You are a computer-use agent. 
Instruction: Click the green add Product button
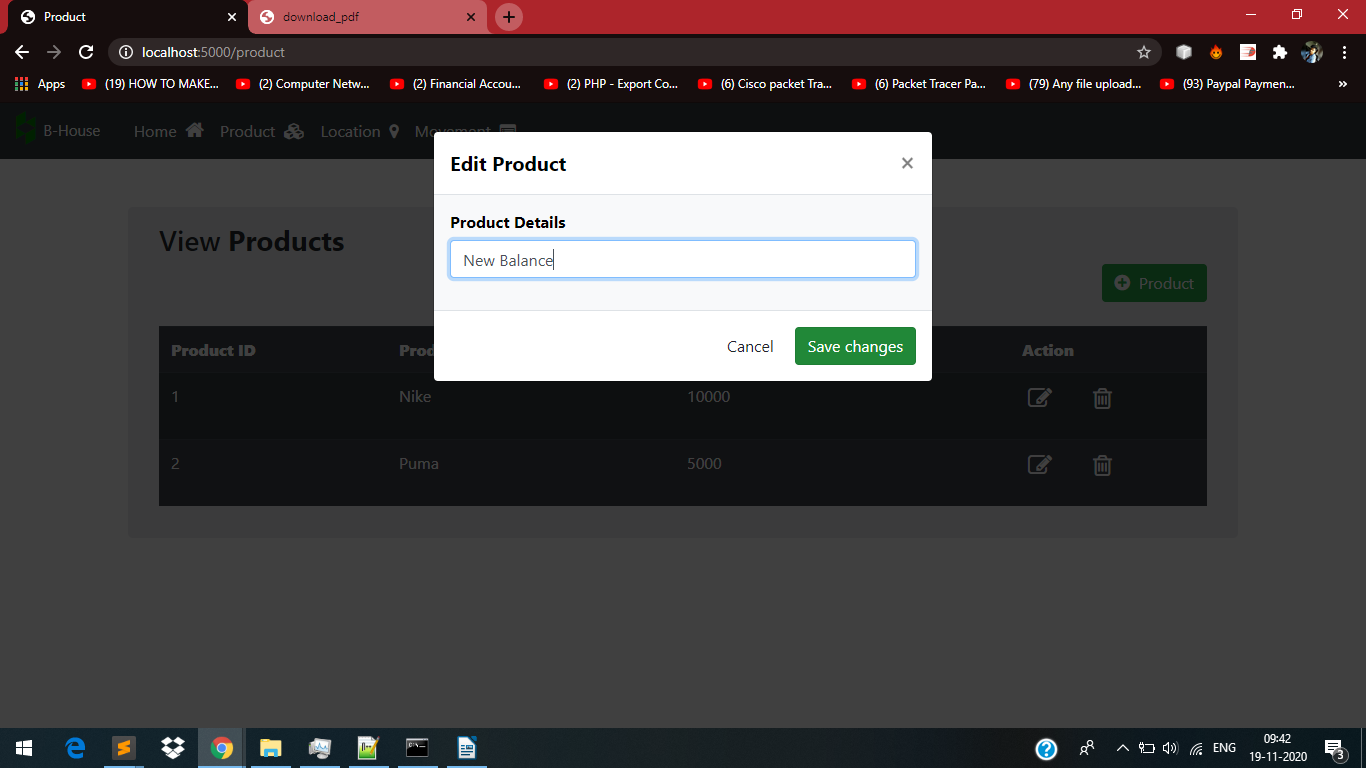pos(1154,283)
